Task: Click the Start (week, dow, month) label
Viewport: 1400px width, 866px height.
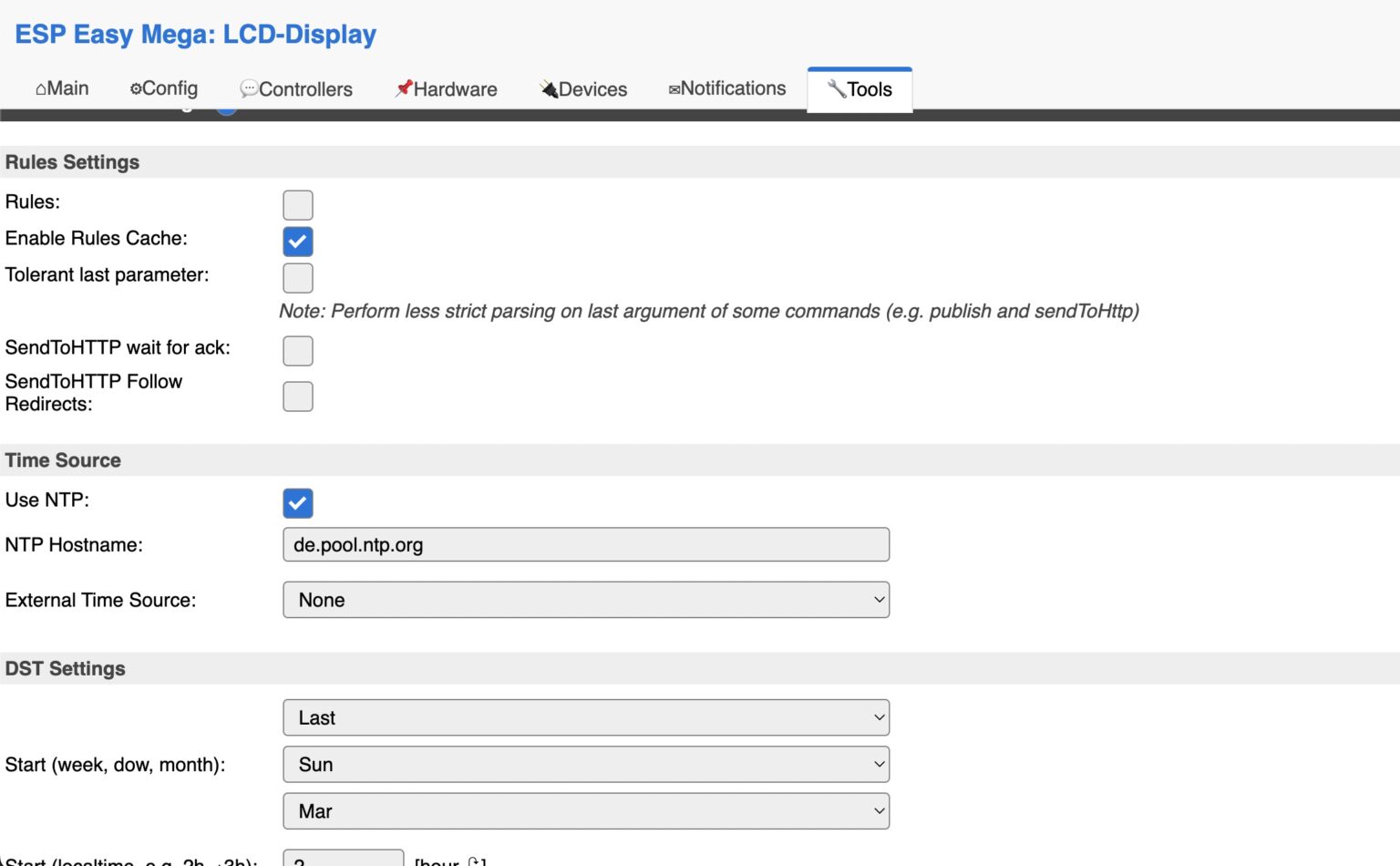Action: [115, 765]
